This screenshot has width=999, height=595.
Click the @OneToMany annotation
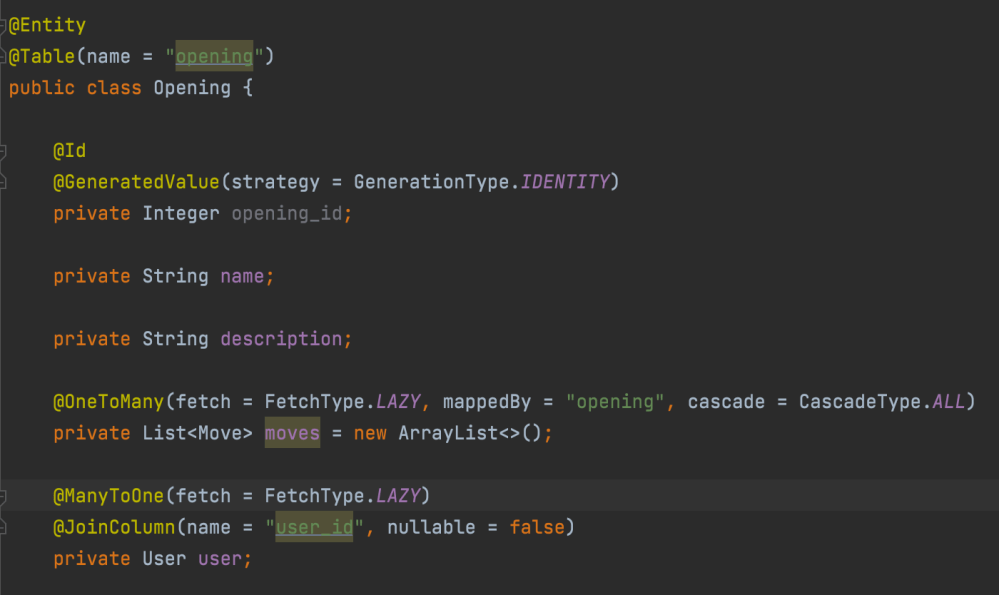click(108, 402)
